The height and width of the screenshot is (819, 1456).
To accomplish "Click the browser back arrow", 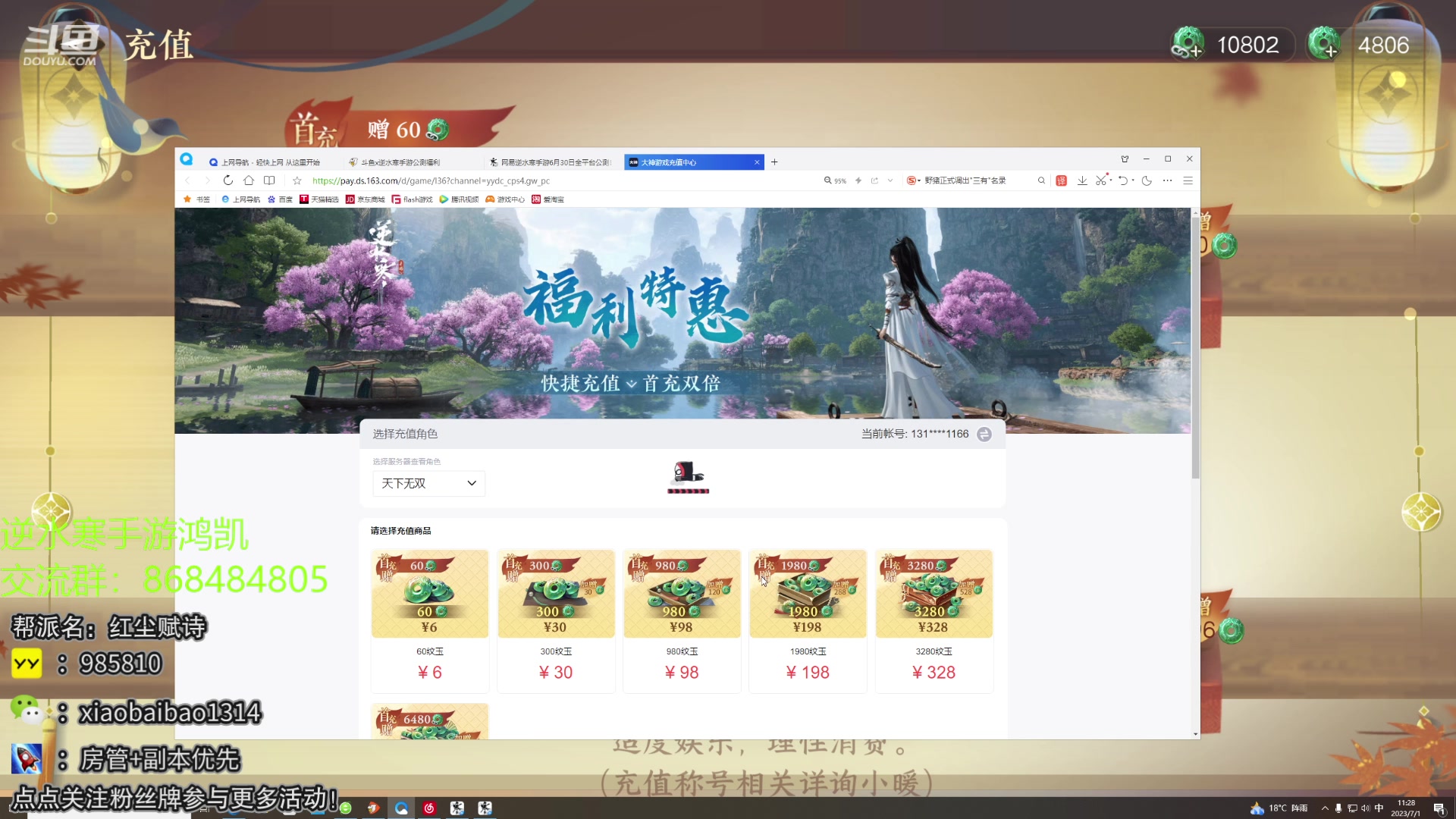I will 187,180.
